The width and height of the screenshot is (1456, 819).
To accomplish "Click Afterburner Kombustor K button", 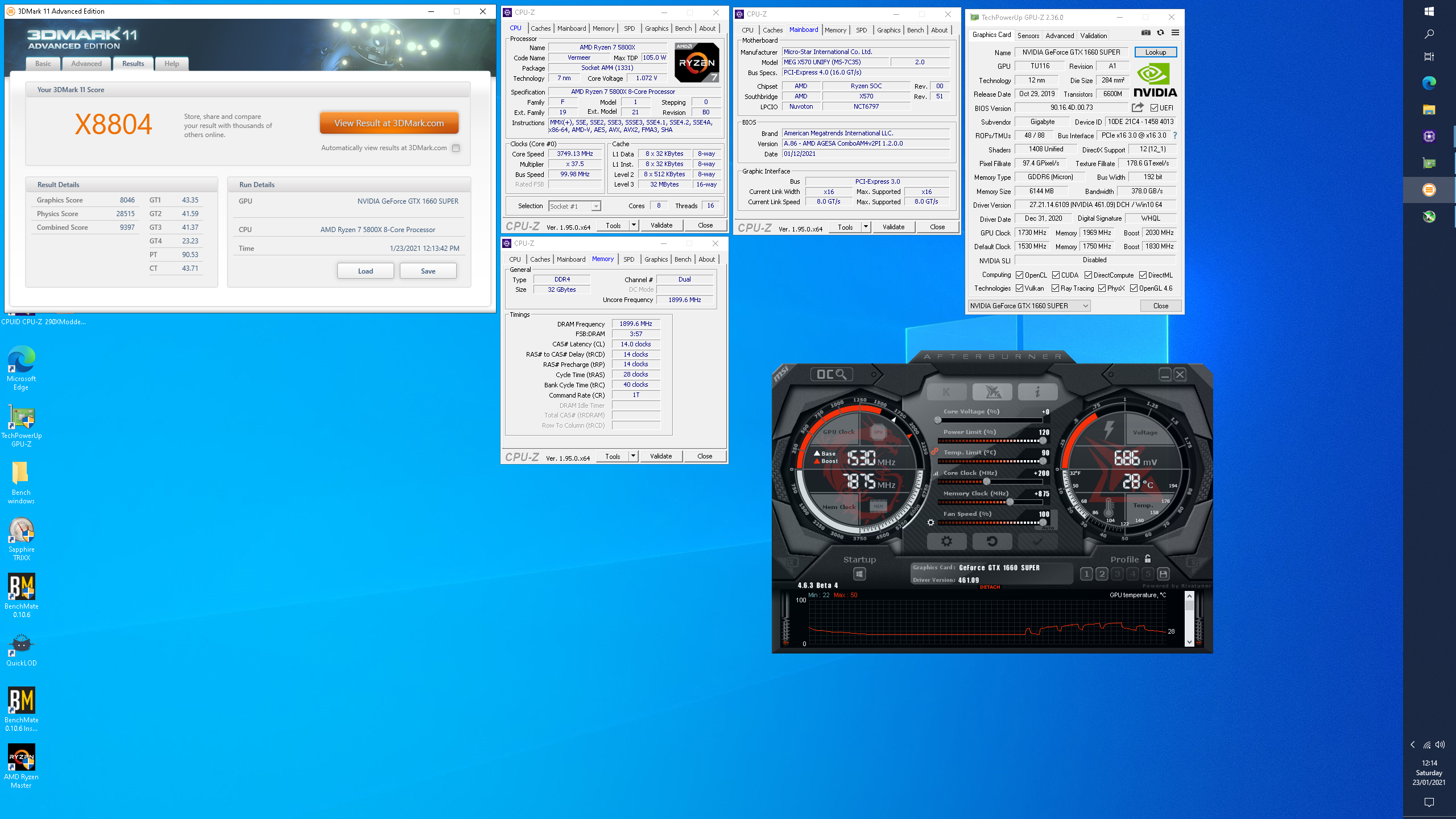I will (946, 392).
